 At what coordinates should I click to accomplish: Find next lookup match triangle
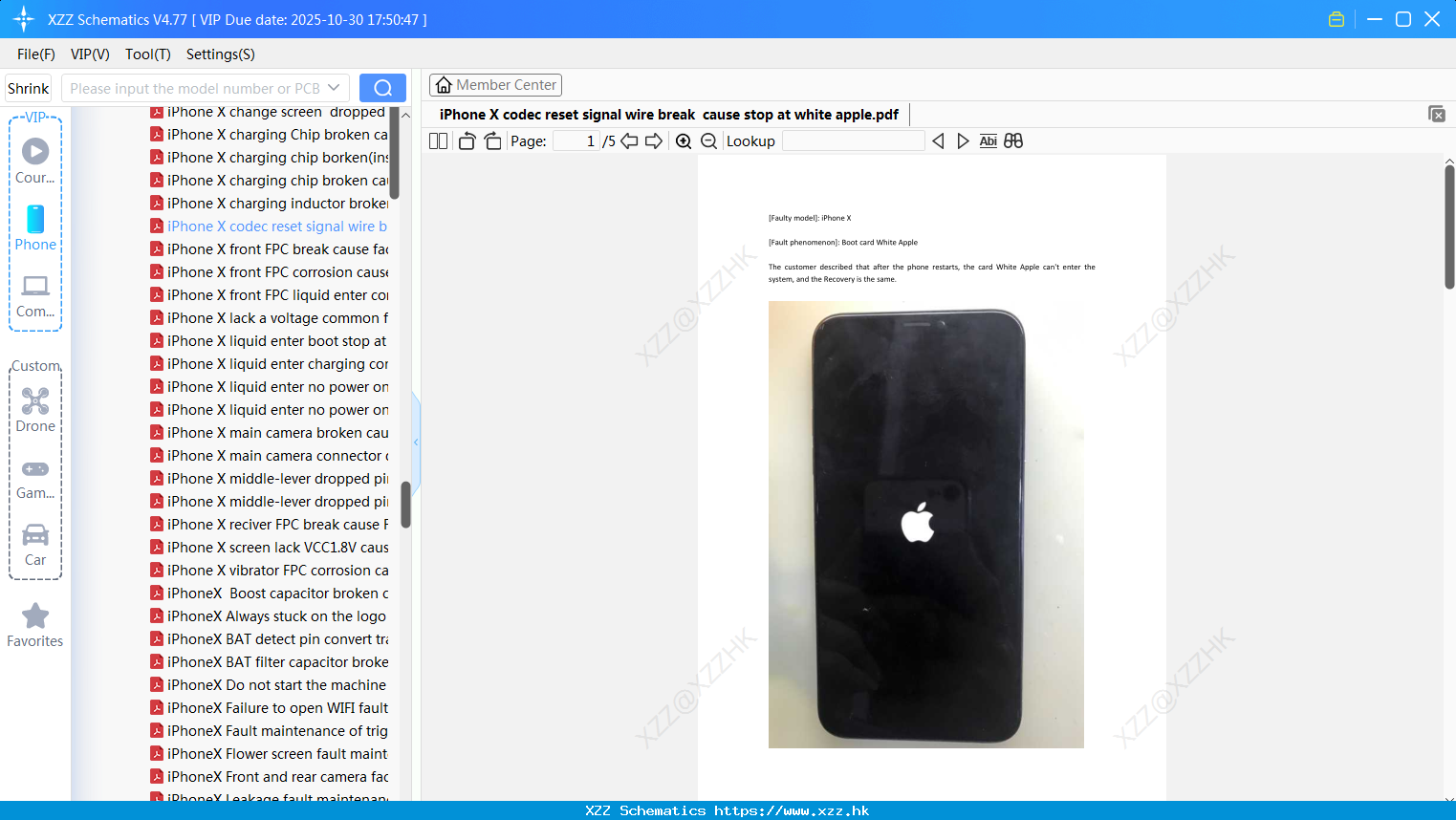coord(963,141)
